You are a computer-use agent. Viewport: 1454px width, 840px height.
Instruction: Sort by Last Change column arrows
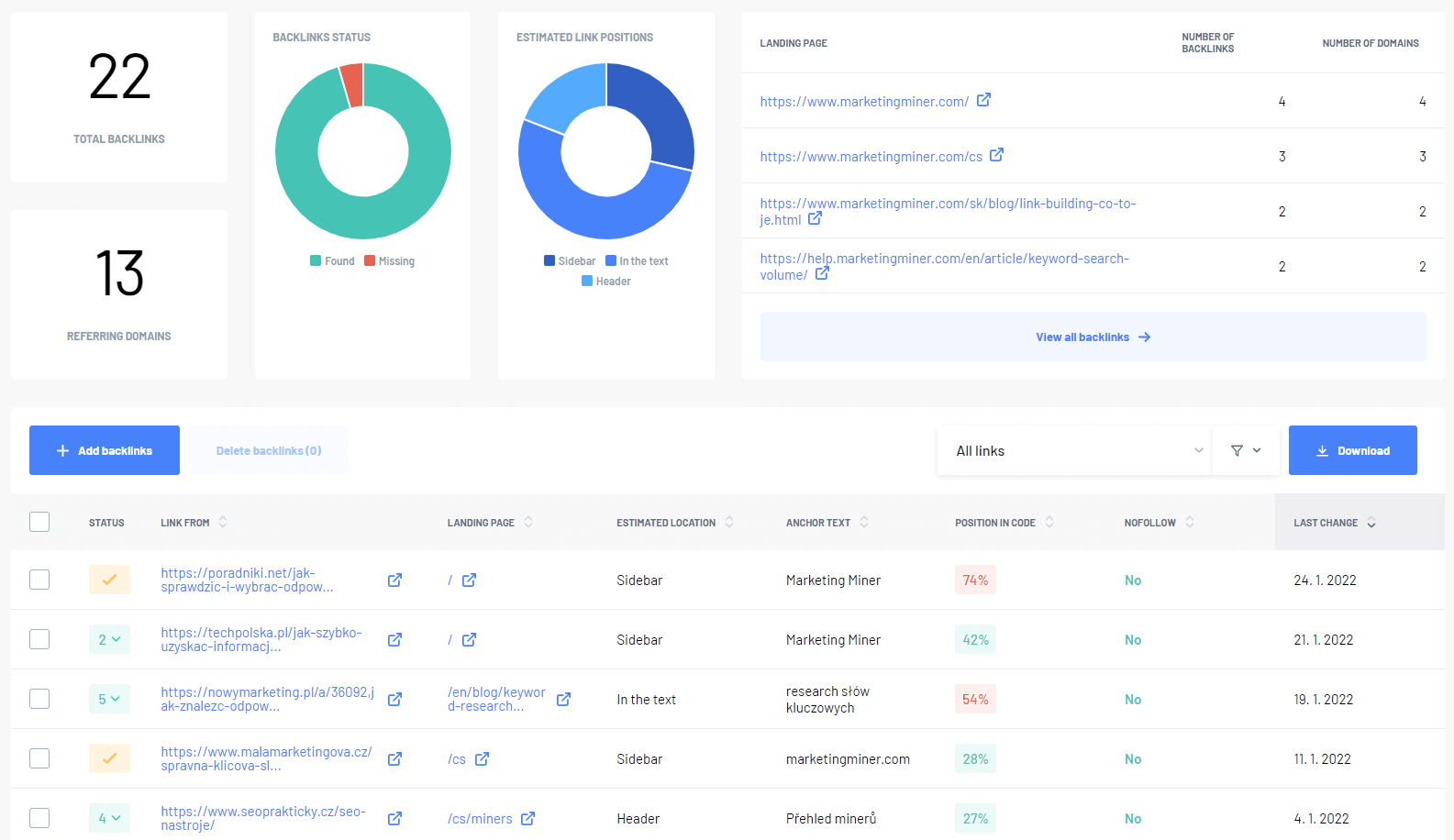click(x=1371, y=523)
